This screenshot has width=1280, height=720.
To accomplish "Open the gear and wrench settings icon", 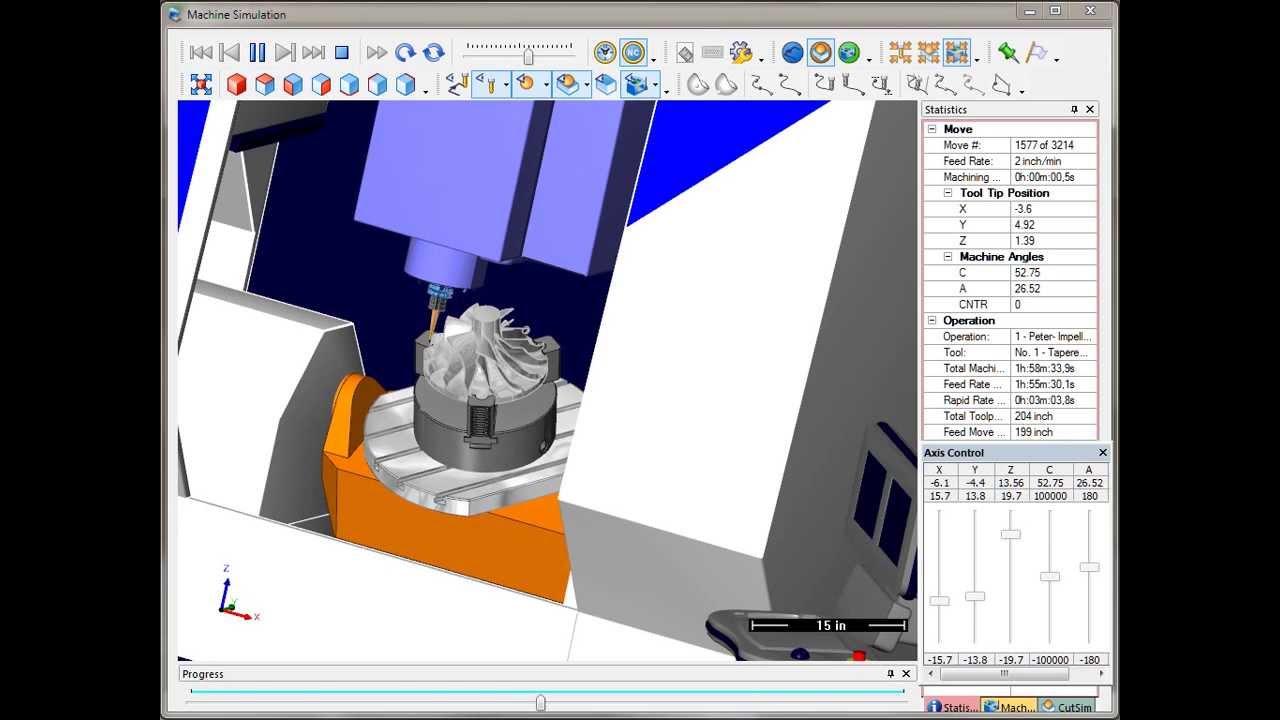I will (x=741, y=53).
